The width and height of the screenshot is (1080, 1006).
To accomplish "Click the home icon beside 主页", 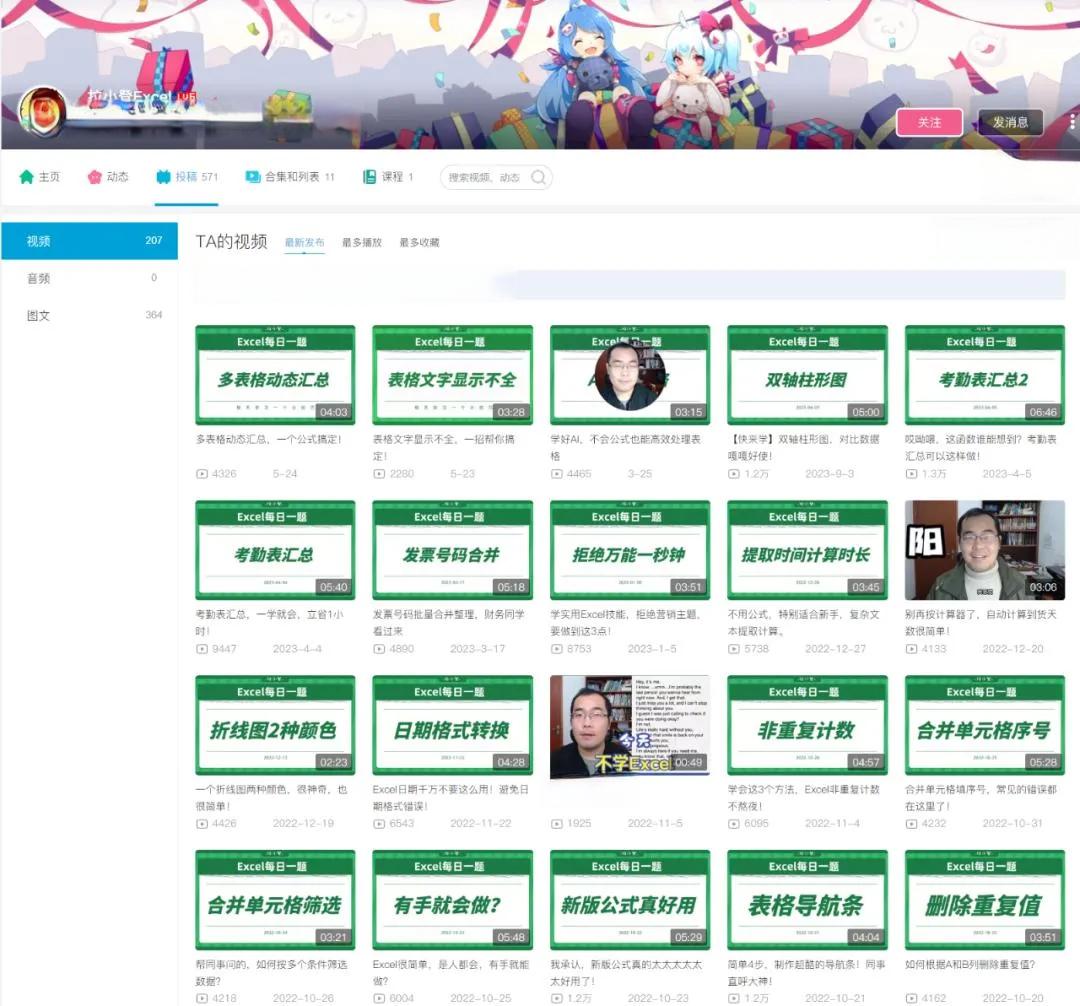I will [x=27, y=177].
